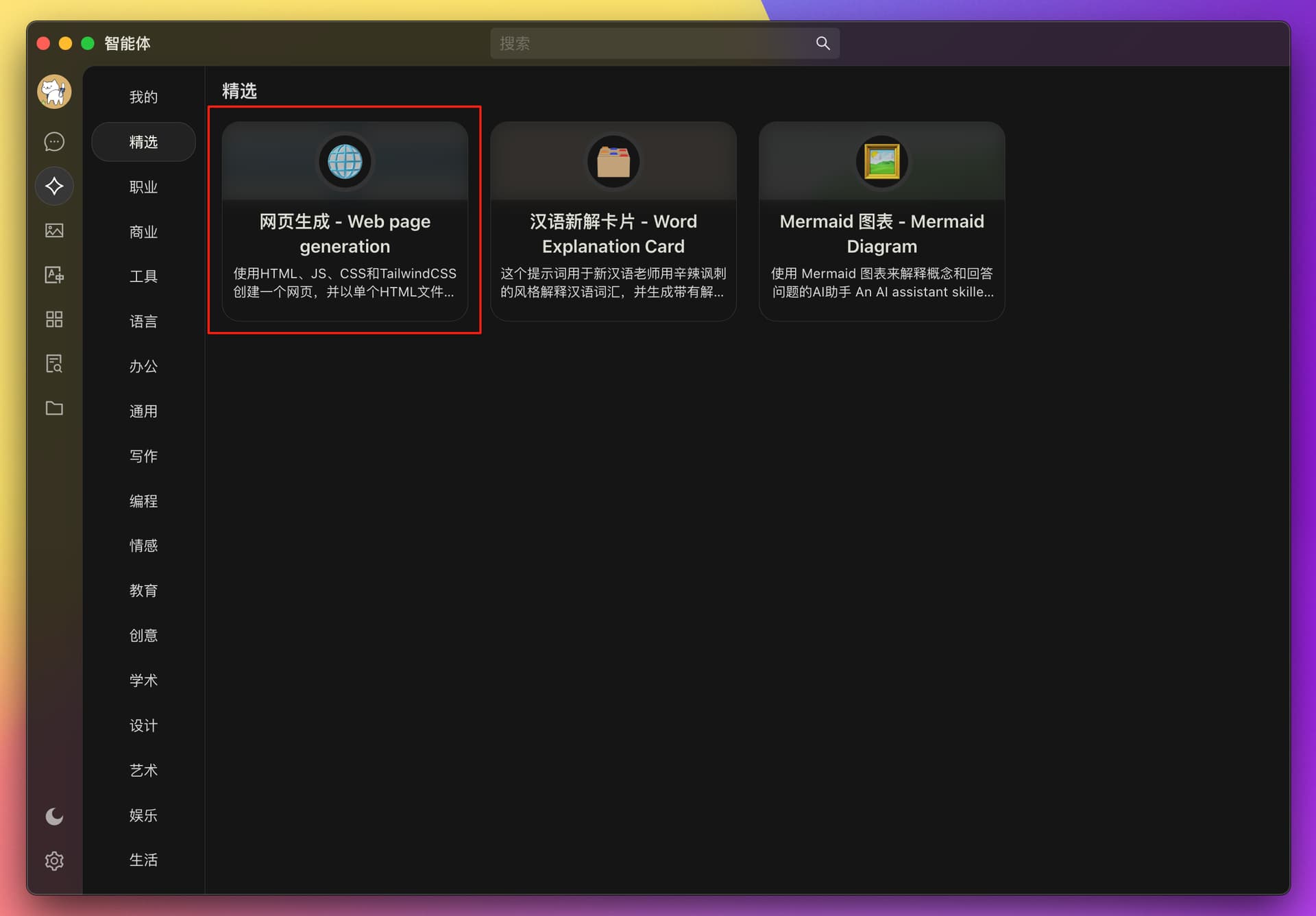Select the 写作 category
The image size is (1316, 916).
[x=143, y=456]
